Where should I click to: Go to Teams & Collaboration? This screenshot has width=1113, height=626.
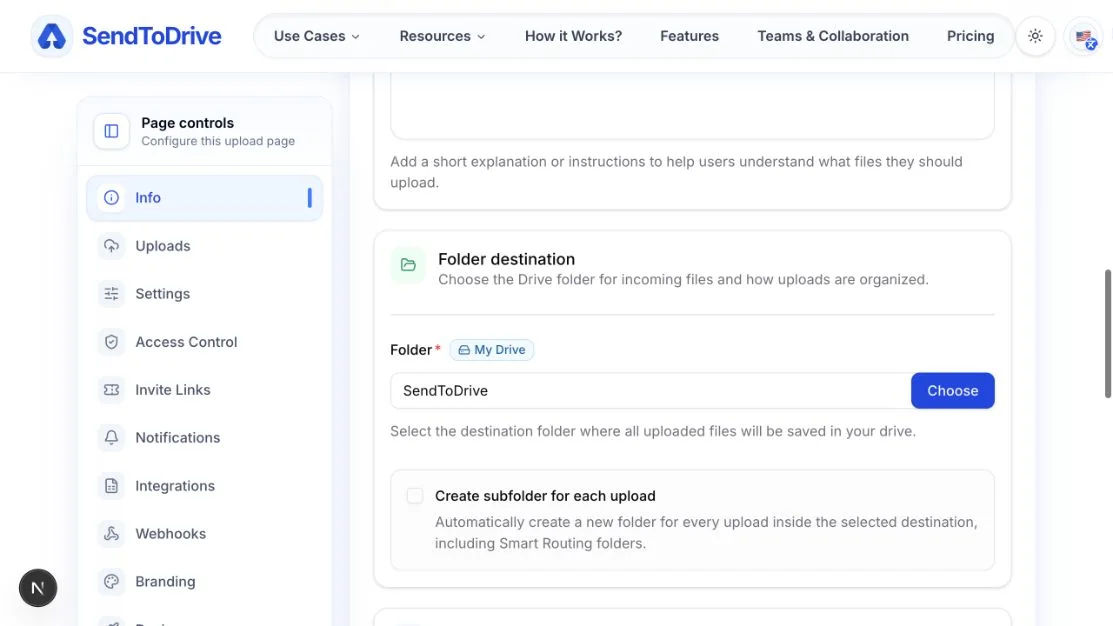pyautogui.click(x=833, y=36)
